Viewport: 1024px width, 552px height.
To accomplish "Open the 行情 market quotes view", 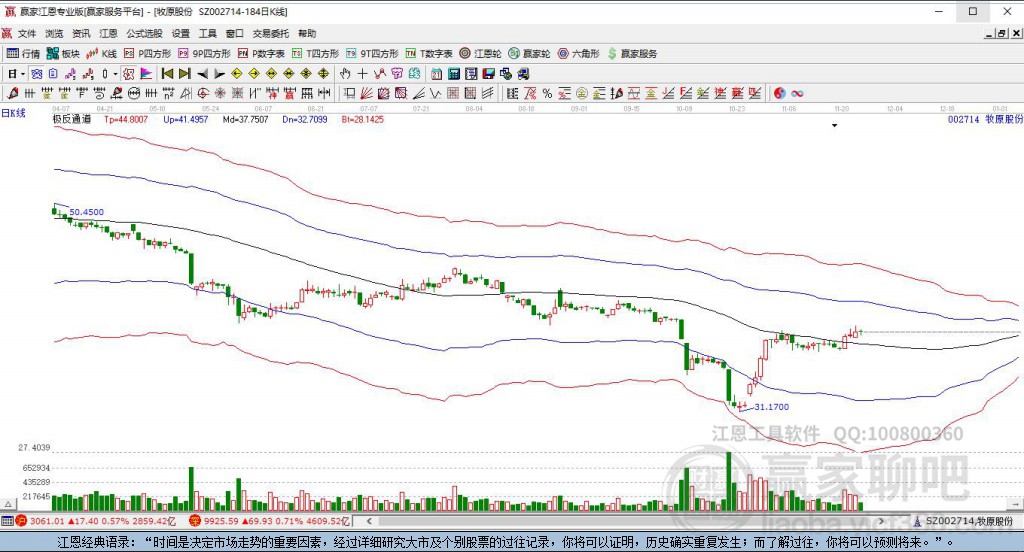I will coord(24,54).
